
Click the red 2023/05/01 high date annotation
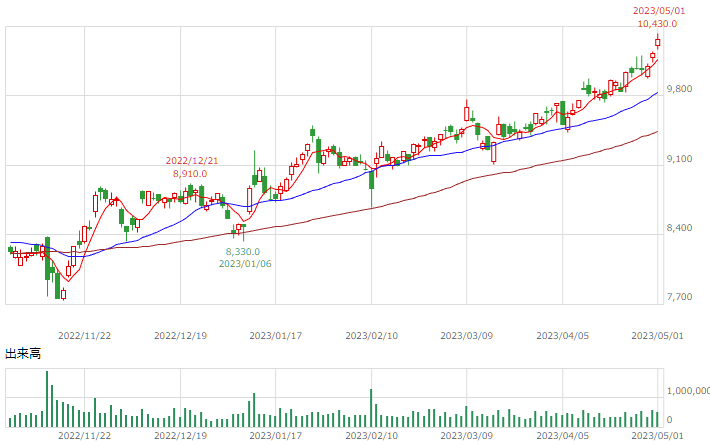coord(659,10)
